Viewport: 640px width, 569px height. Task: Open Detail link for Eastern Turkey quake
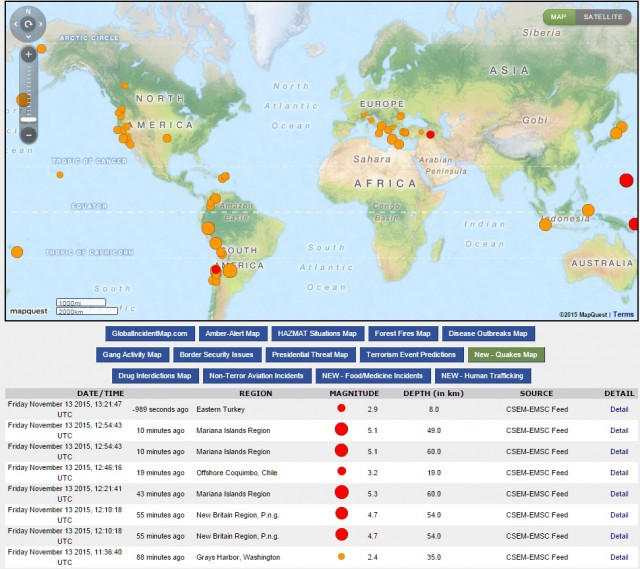(619, 409)
